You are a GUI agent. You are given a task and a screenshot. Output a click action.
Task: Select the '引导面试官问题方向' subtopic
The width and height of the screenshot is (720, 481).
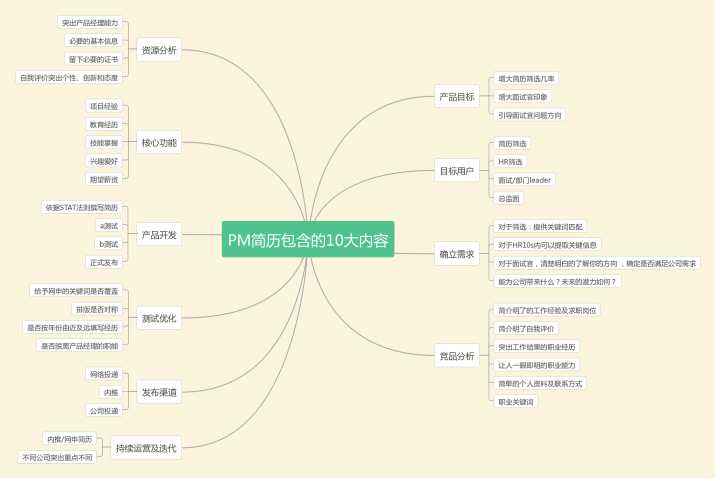point(529,115)
